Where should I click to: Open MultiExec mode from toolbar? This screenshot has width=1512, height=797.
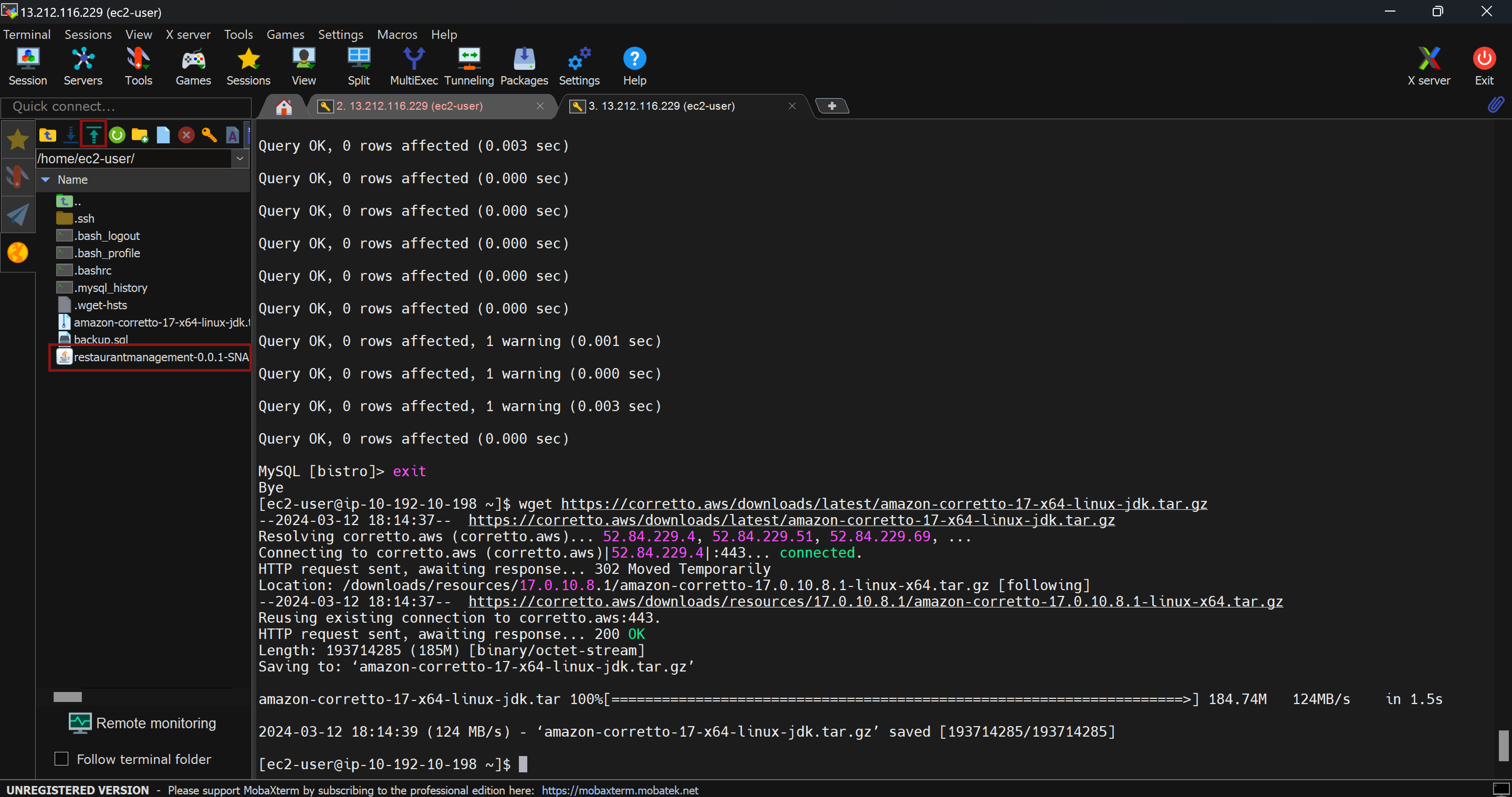(x=414, y=66)
